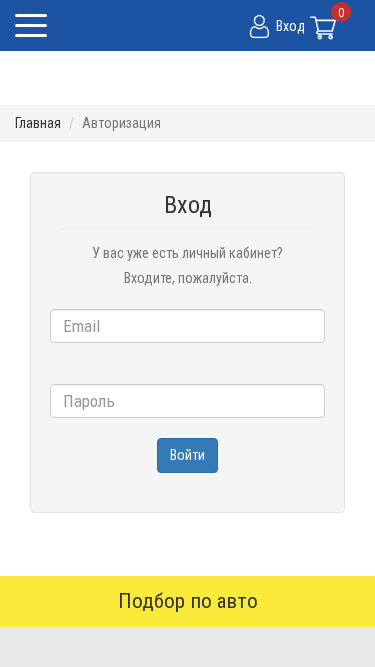Focus the Пароль password field
375x667 pixels.
click(x=188, y=401)
